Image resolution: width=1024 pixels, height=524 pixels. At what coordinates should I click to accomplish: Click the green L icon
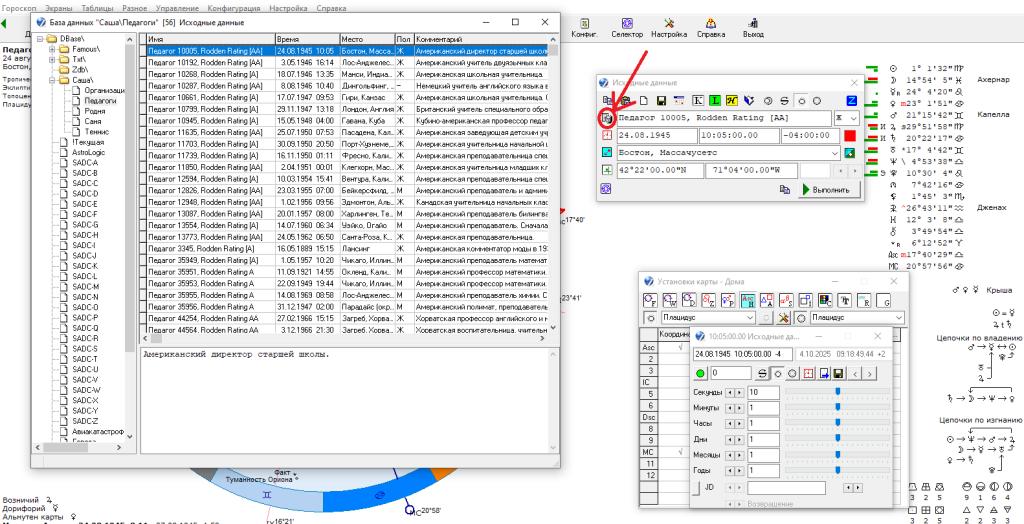tap(715, 101)
